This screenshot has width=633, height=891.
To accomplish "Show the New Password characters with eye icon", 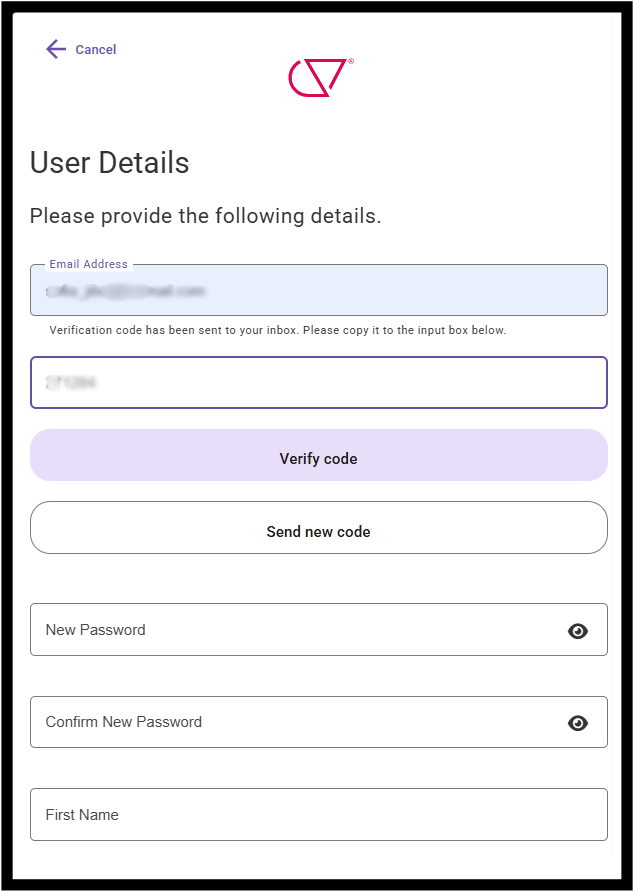I will click(578, 631).
